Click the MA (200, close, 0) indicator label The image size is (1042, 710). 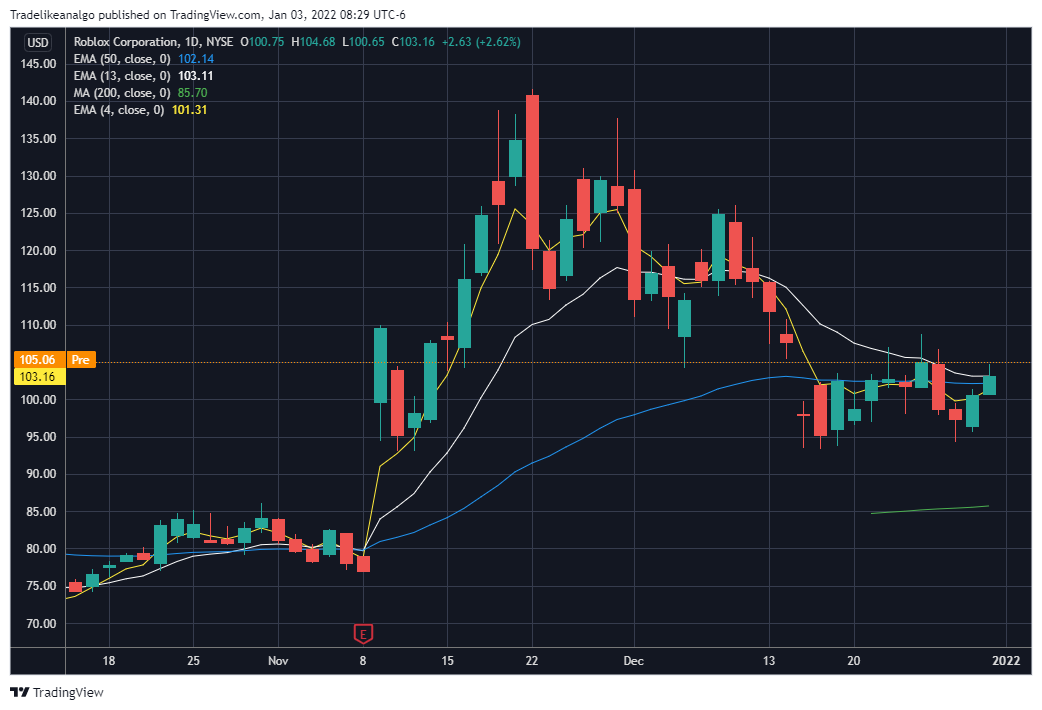coord(122,93)
